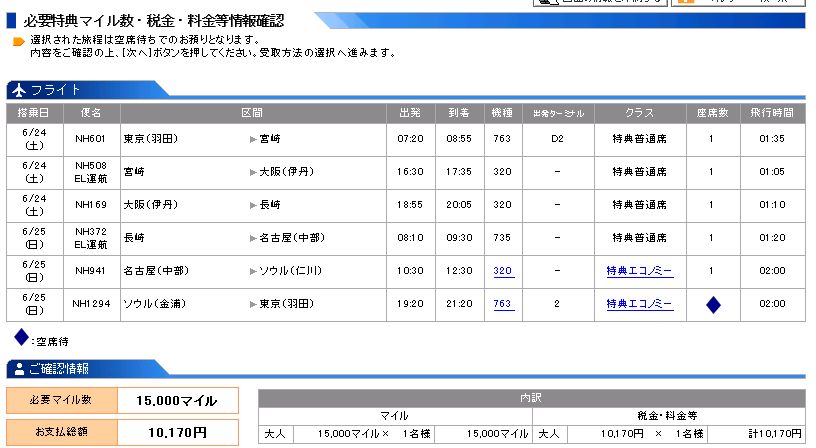This screenshot has width=816, height=448.
Task: Open aircraft link 320 for flight NH941
Action: coord(502,271)
